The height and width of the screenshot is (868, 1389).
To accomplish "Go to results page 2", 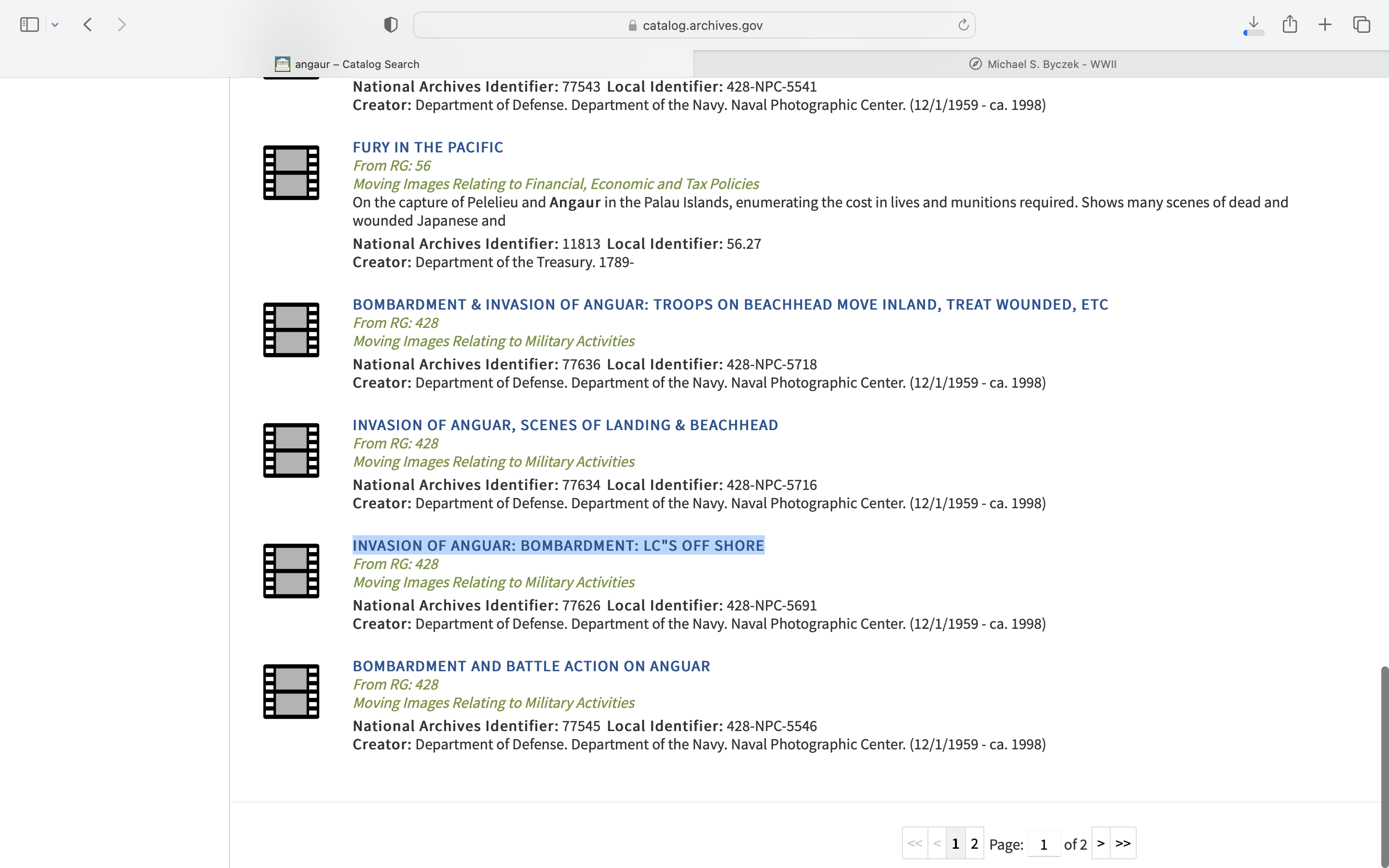I will tap(974, 843).
